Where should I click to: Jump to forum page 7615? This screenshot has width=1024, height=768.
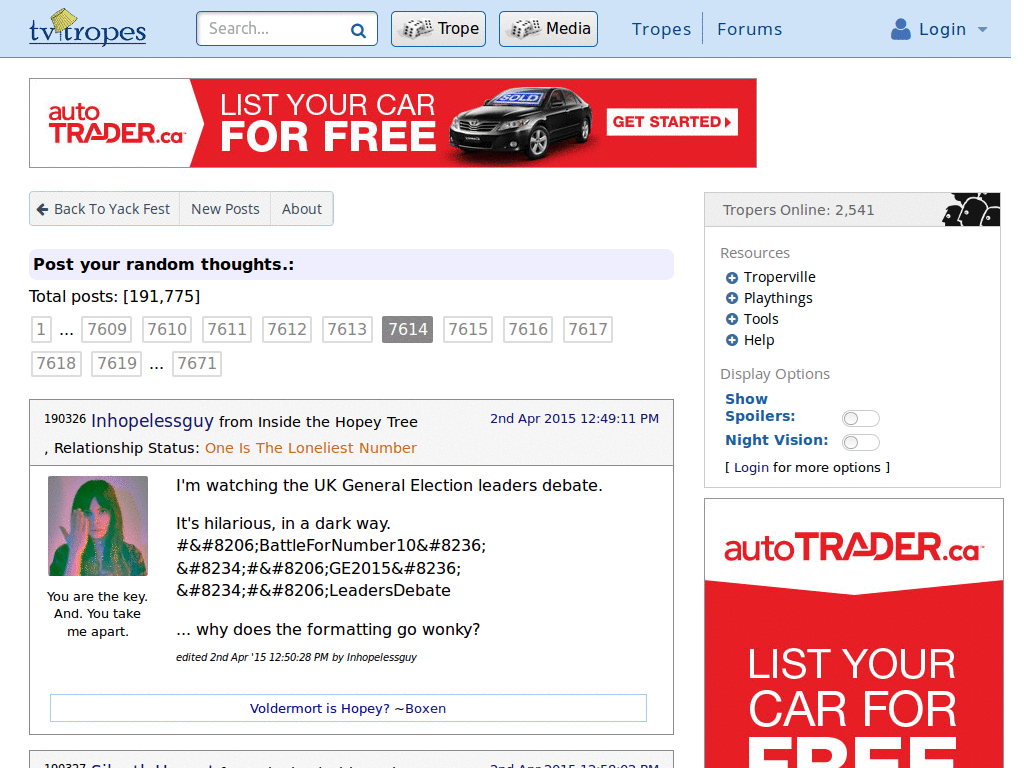point(467,329)
